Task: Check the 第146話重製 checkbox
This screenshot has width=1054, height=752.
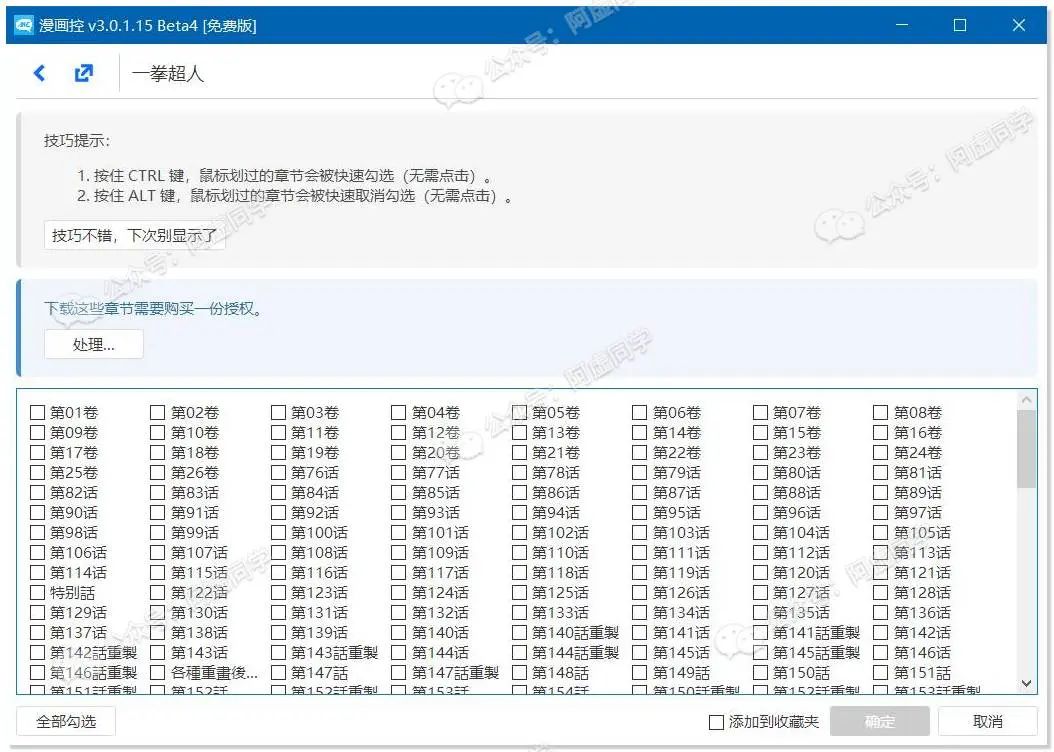Action: pyautogui.click(x=38, y=673)
